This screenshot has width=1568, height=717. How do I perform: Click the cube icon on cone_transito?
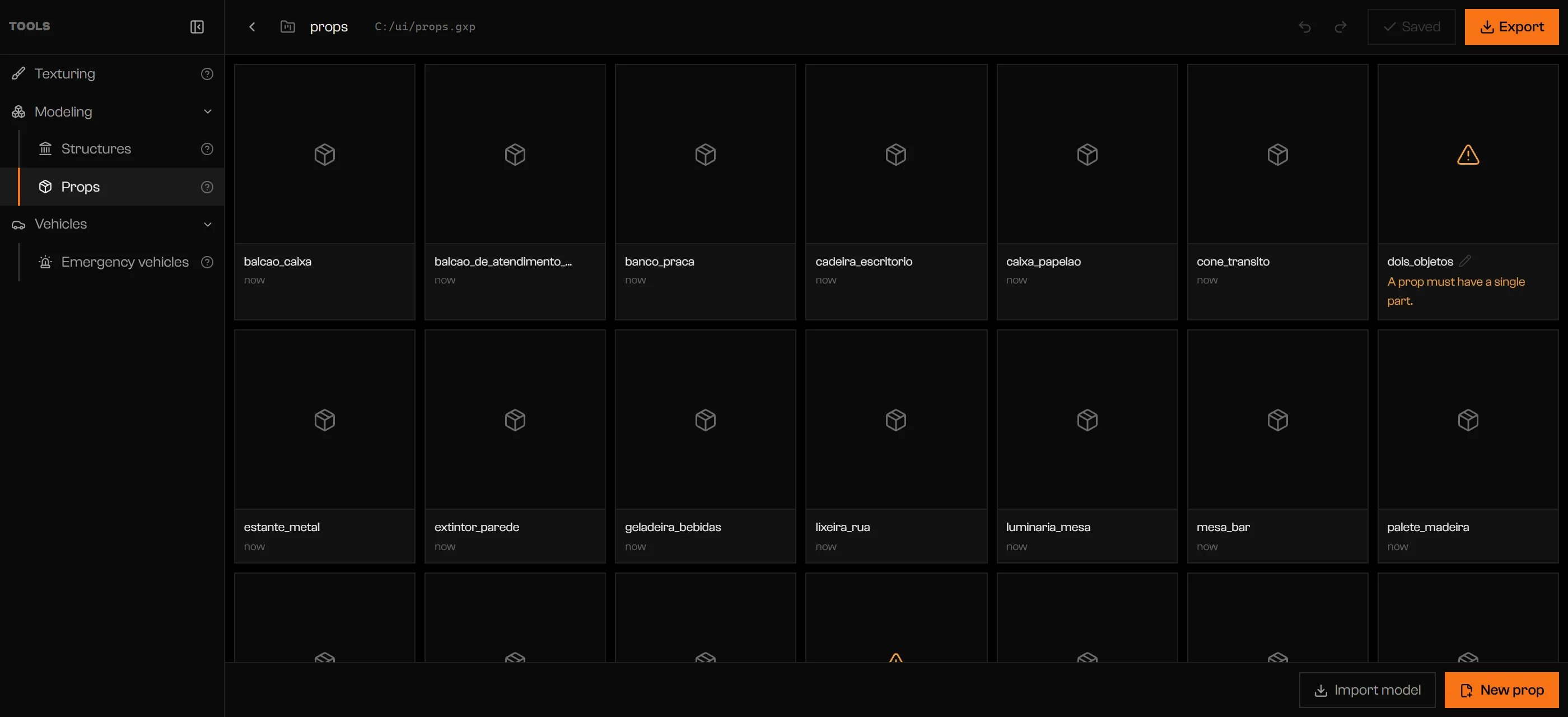click(1277, 155)
